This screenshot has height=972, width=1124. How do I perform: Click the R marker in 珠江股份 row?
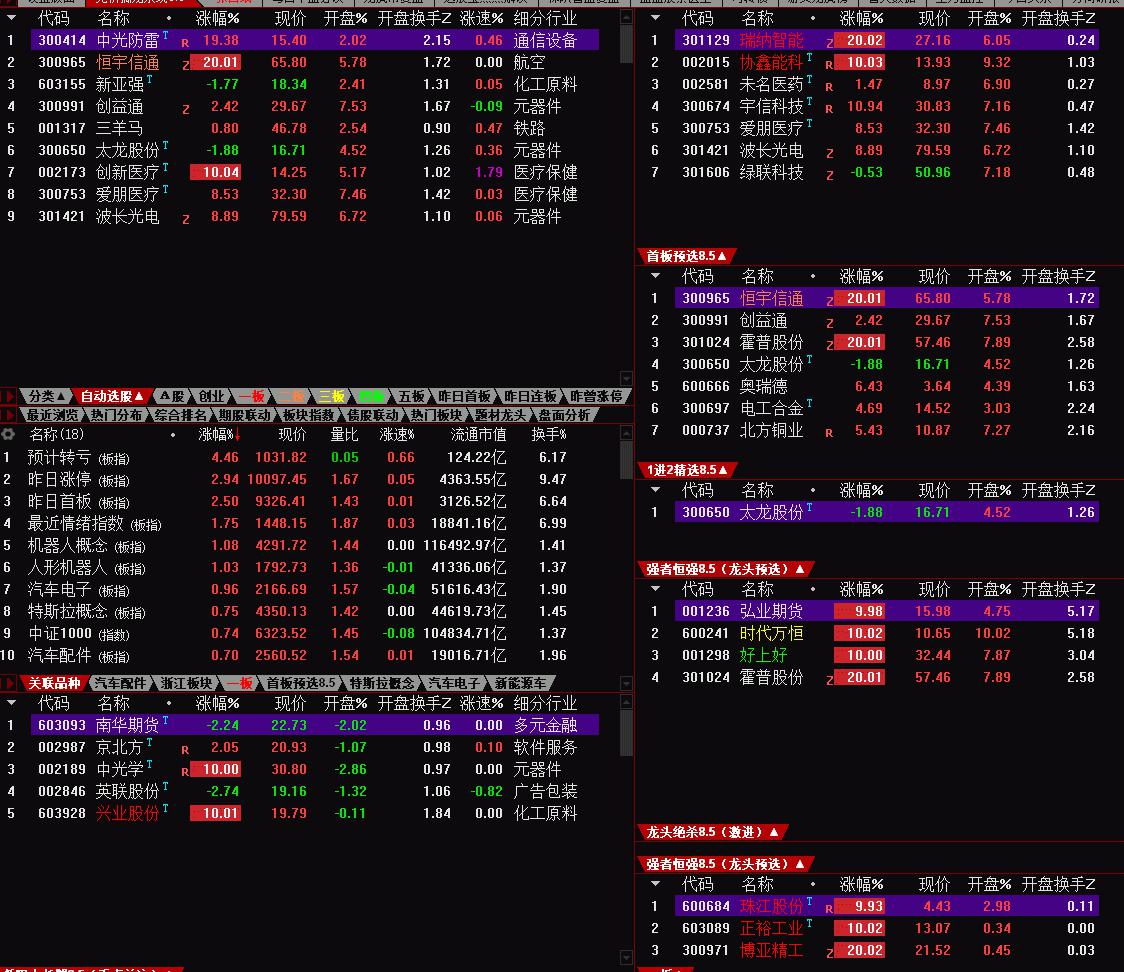(x=829, y=909)
